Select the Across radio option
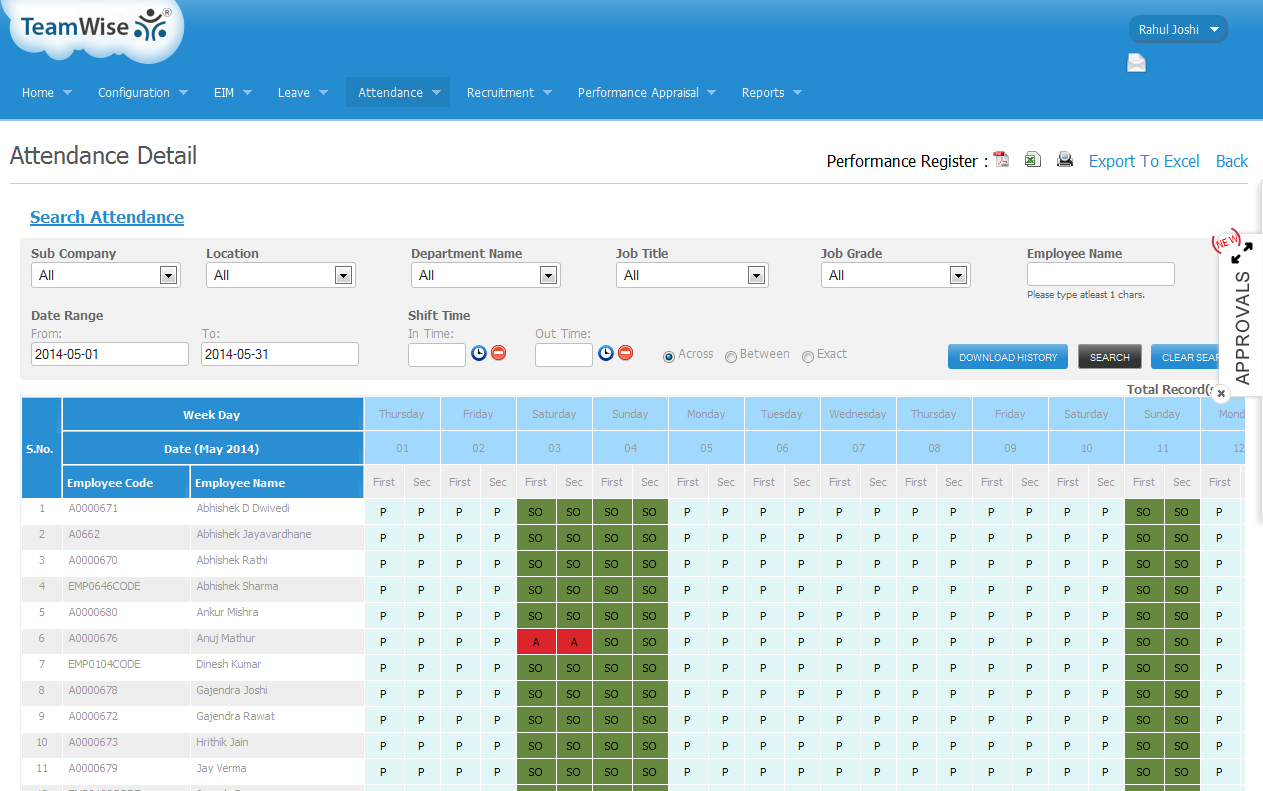 pyautogui.click(x=669, y=356)
